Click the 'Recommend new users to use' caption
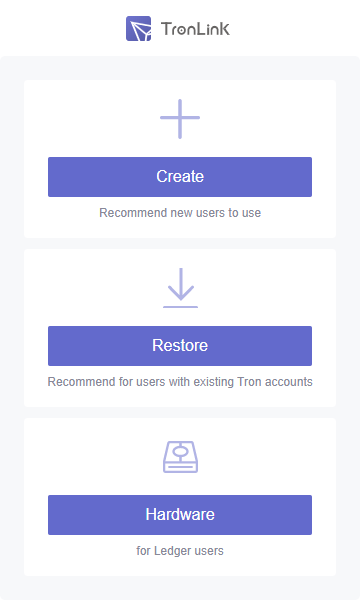The image size is (360, 600). 180,213
